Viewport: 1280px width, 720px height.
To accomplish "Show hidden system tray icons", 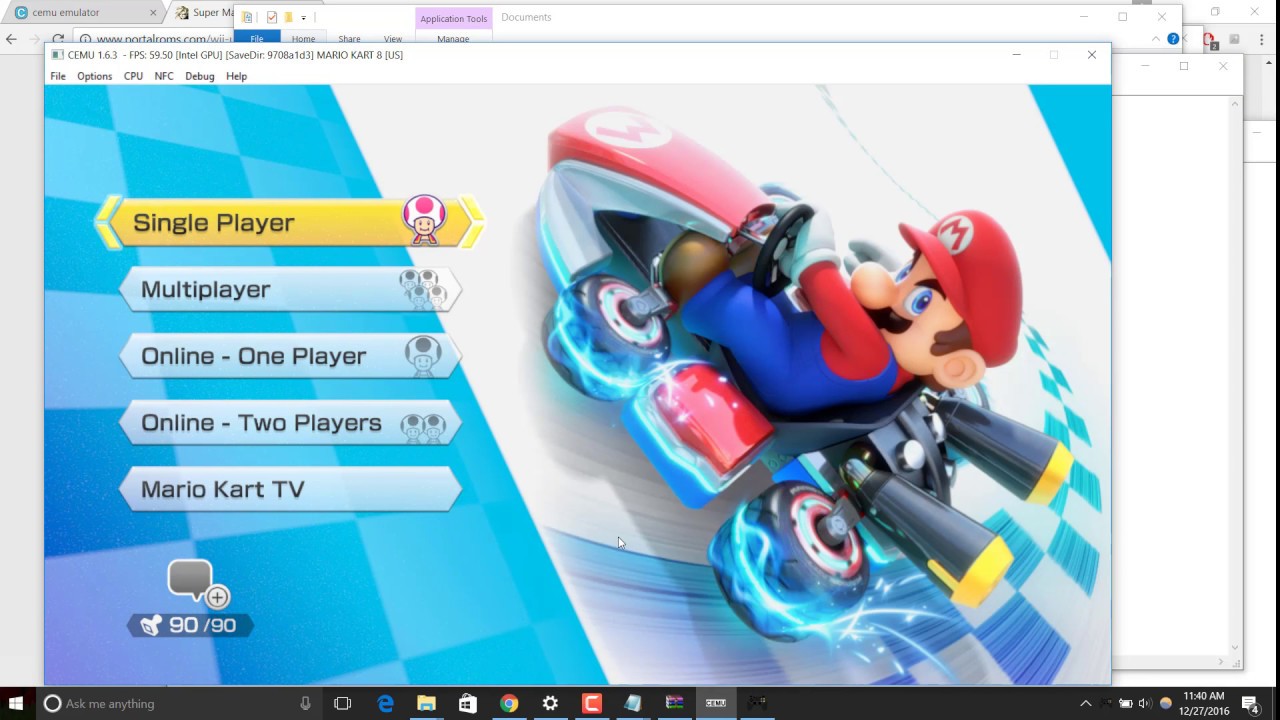I will [1086, 703].
